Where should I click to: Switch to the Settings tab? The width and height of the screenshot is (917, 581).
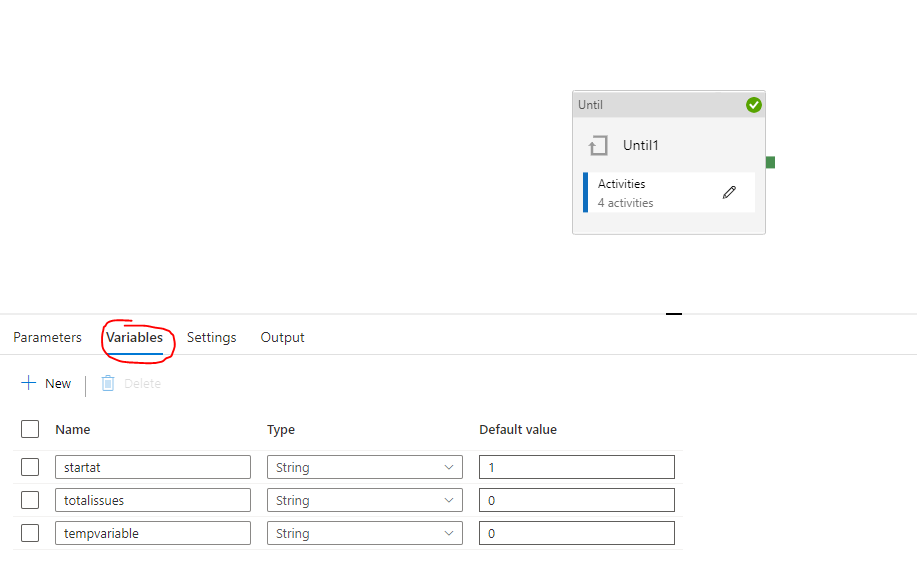212,338
